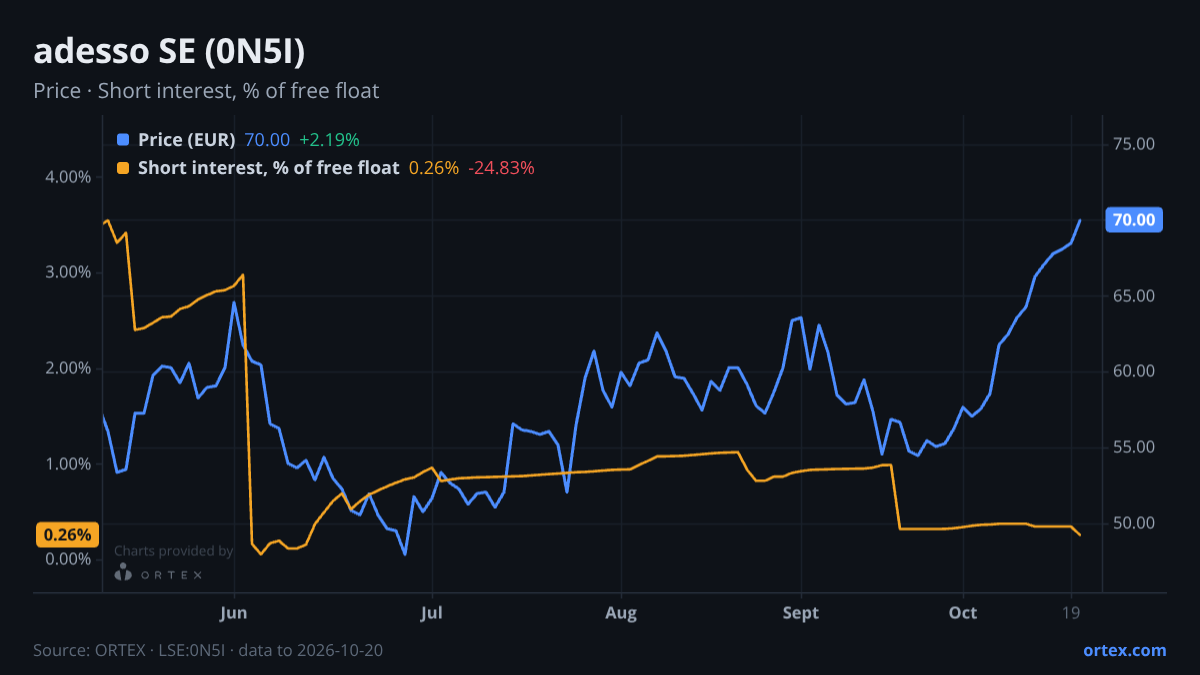Screen dimensions: 1200x675
Task: Select the -24.83% short interest change value
Action: click(501, 168)
